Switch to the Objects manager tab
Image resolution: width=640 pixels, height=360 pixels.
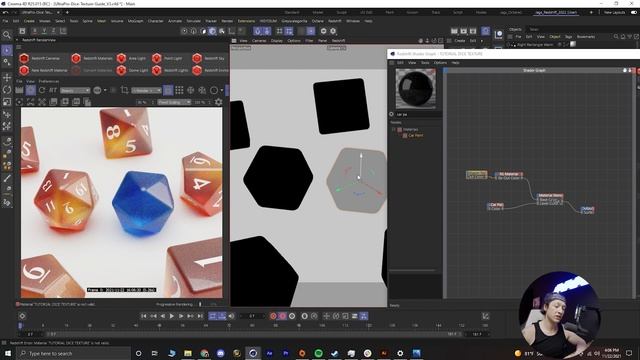(x=515, y=29)
